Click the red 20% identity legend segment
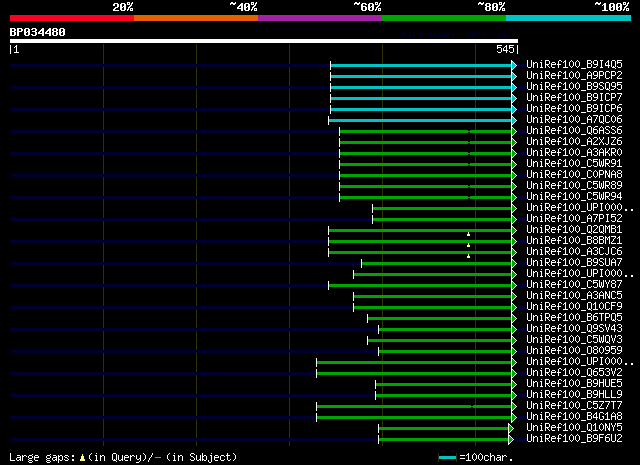The width and height of the screenshot is (640, 465). pyautogui.click(x=72, y=18)
